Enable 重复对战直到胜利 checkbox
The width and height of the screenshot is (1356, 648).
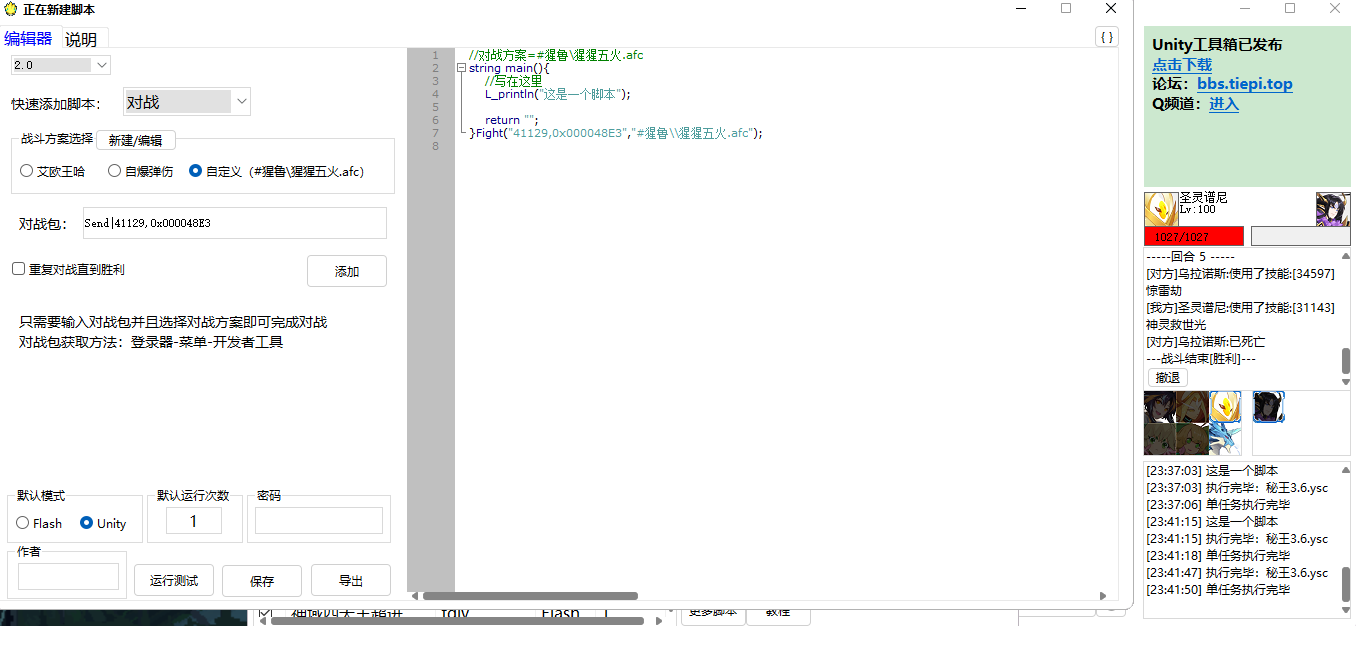[18, 269]
